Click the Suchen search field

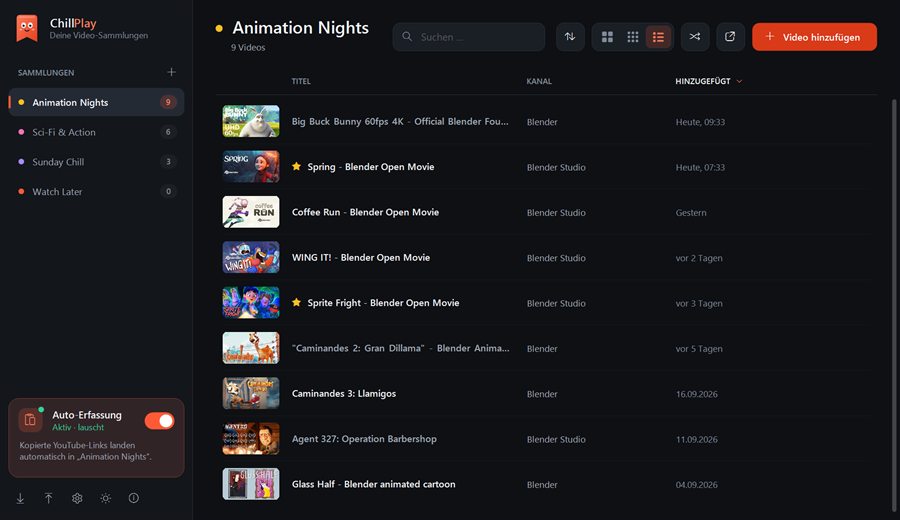[469, 37]
